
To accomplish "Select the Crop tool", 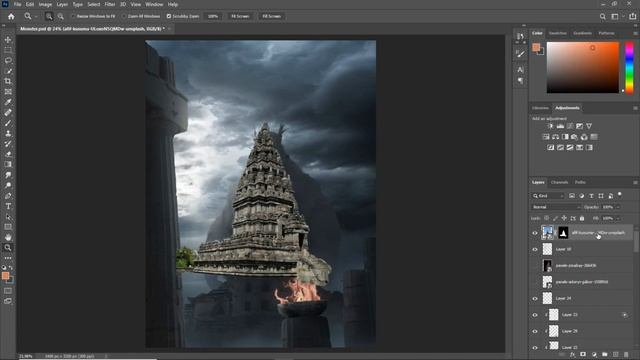I will [x=8, y=81].
